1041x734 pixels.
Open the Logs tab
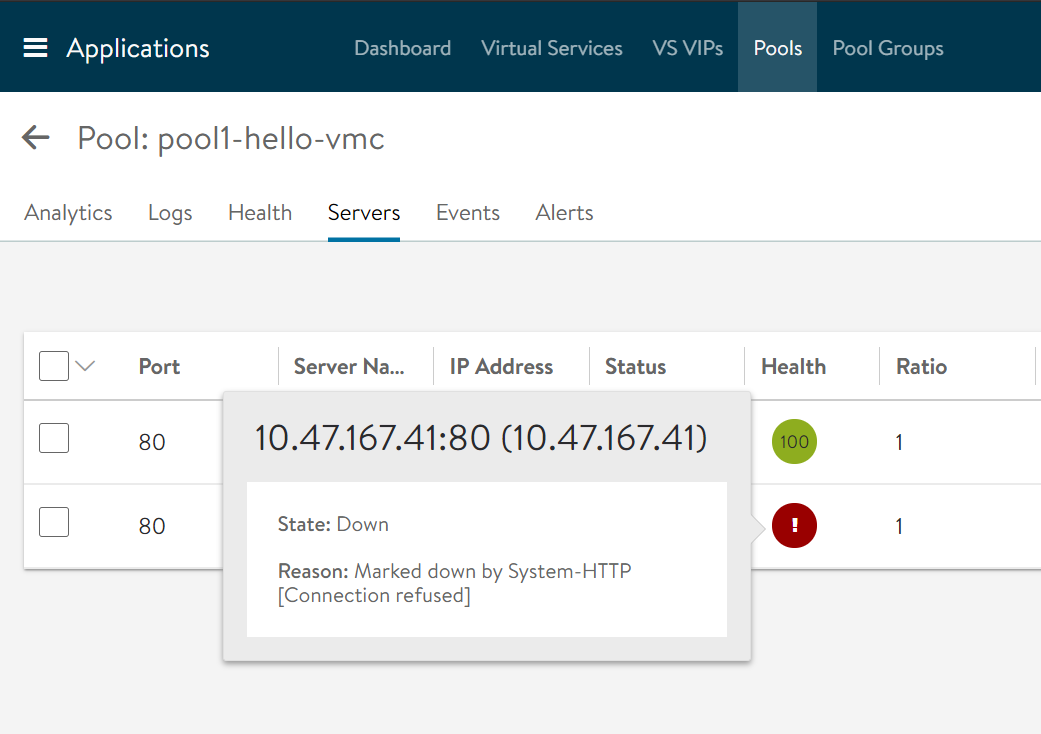[x=170, y=213]
